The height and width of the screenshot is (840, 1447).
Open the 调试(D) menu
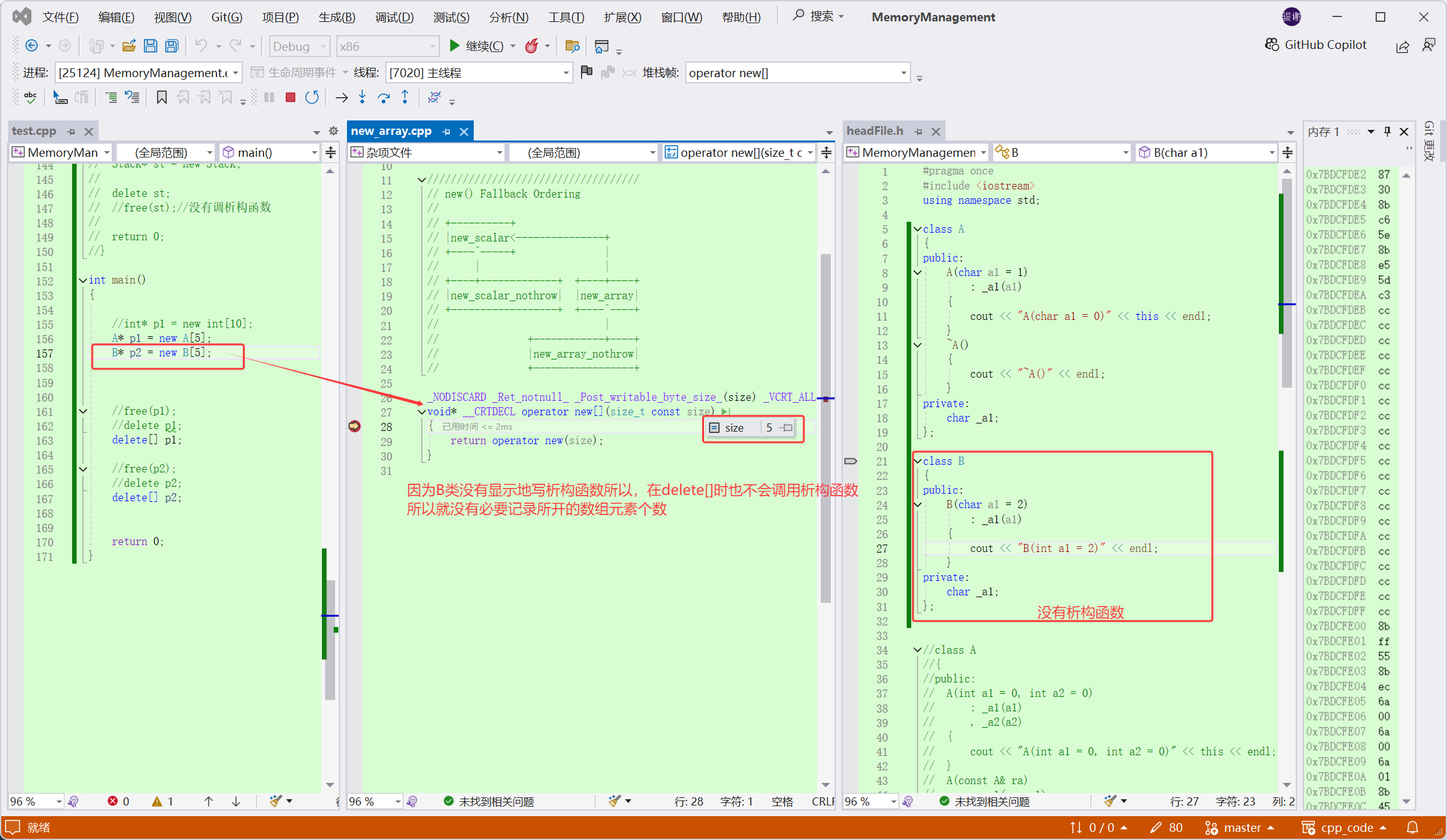[394, 17]
